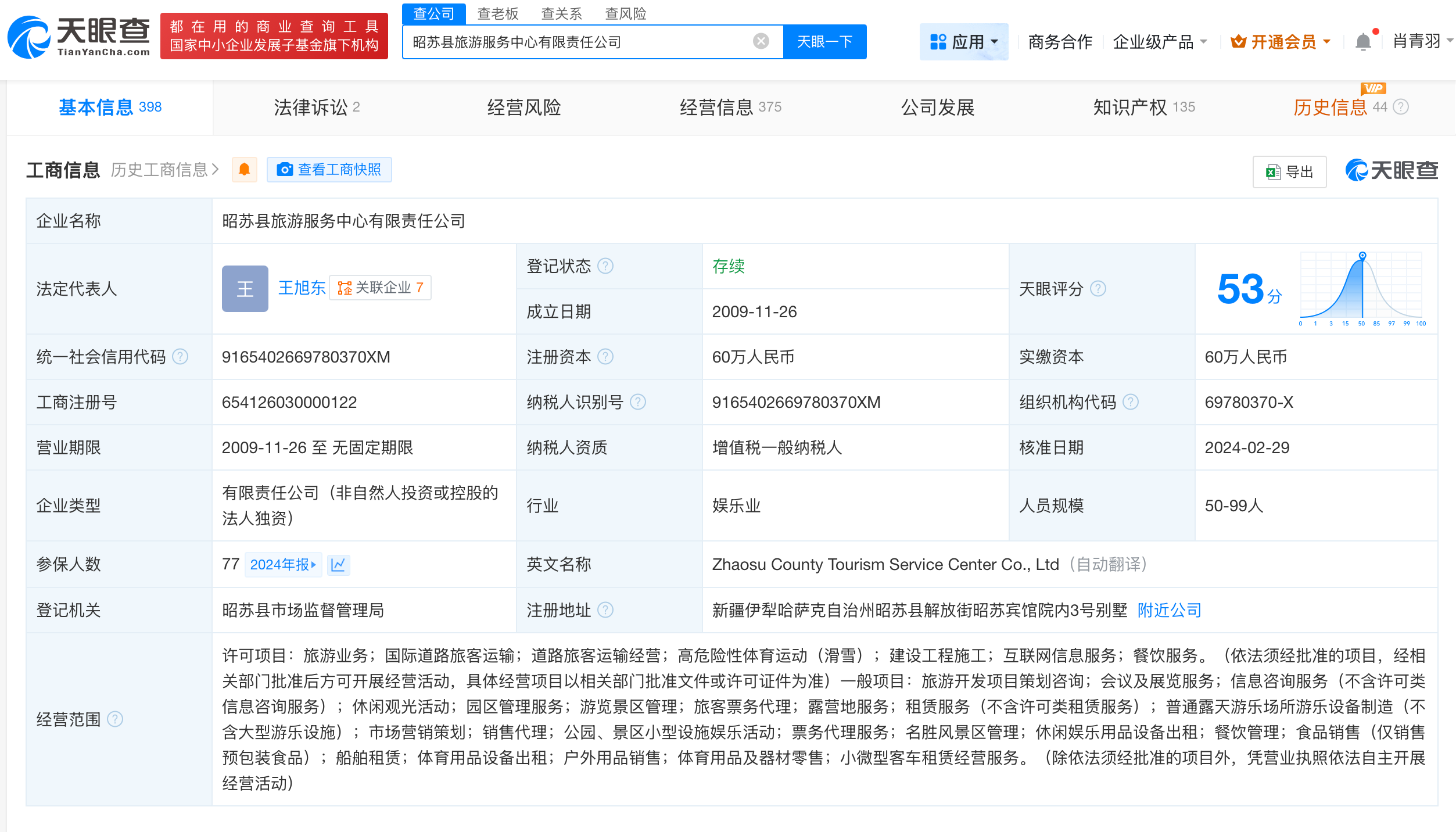This screenshot has width=1456, height=832.
Task: Clear the search box with X icon
Action: (x=761, y=41)
